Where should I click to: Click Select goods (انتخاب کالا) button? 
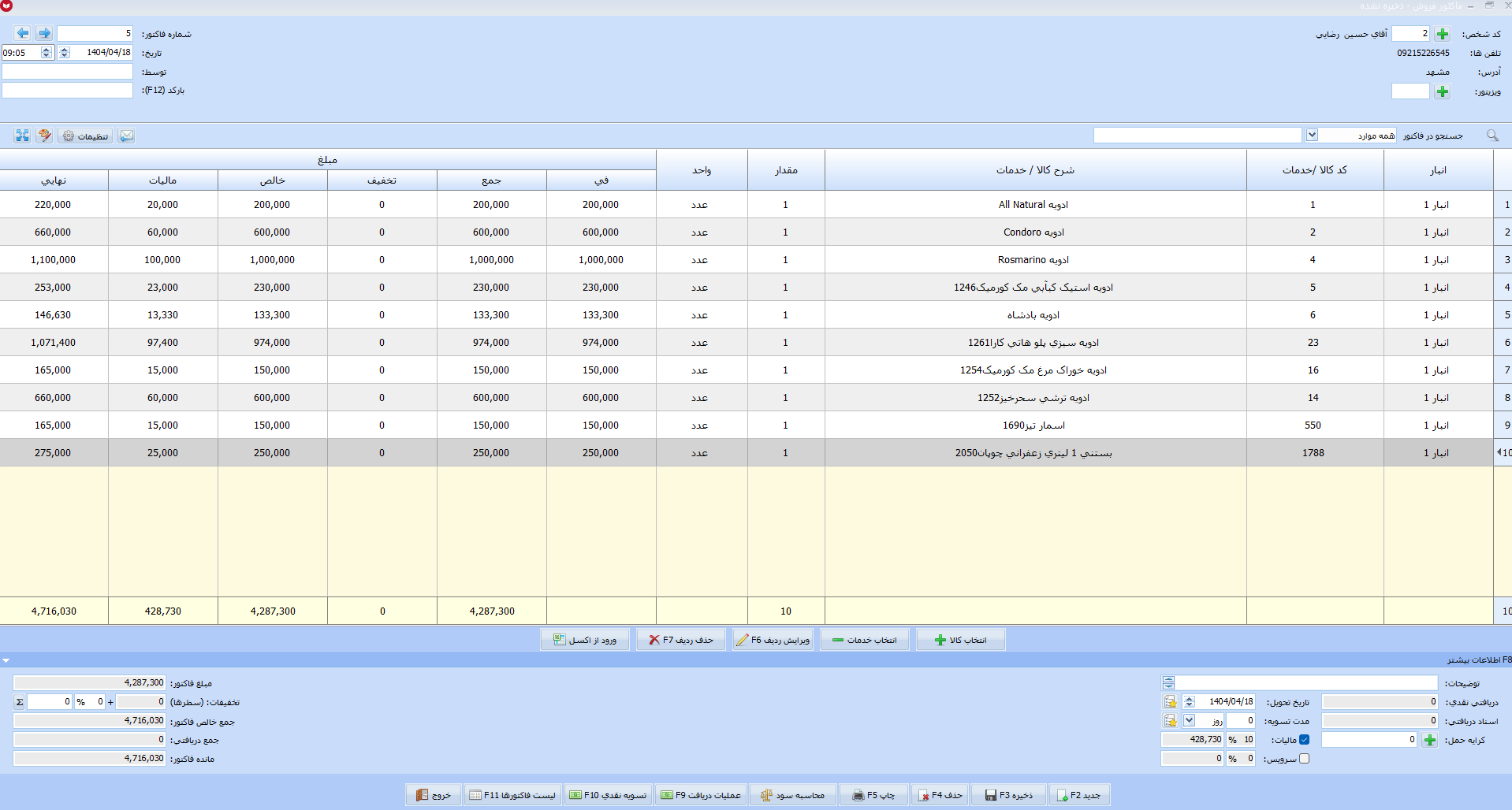[961, 640]
